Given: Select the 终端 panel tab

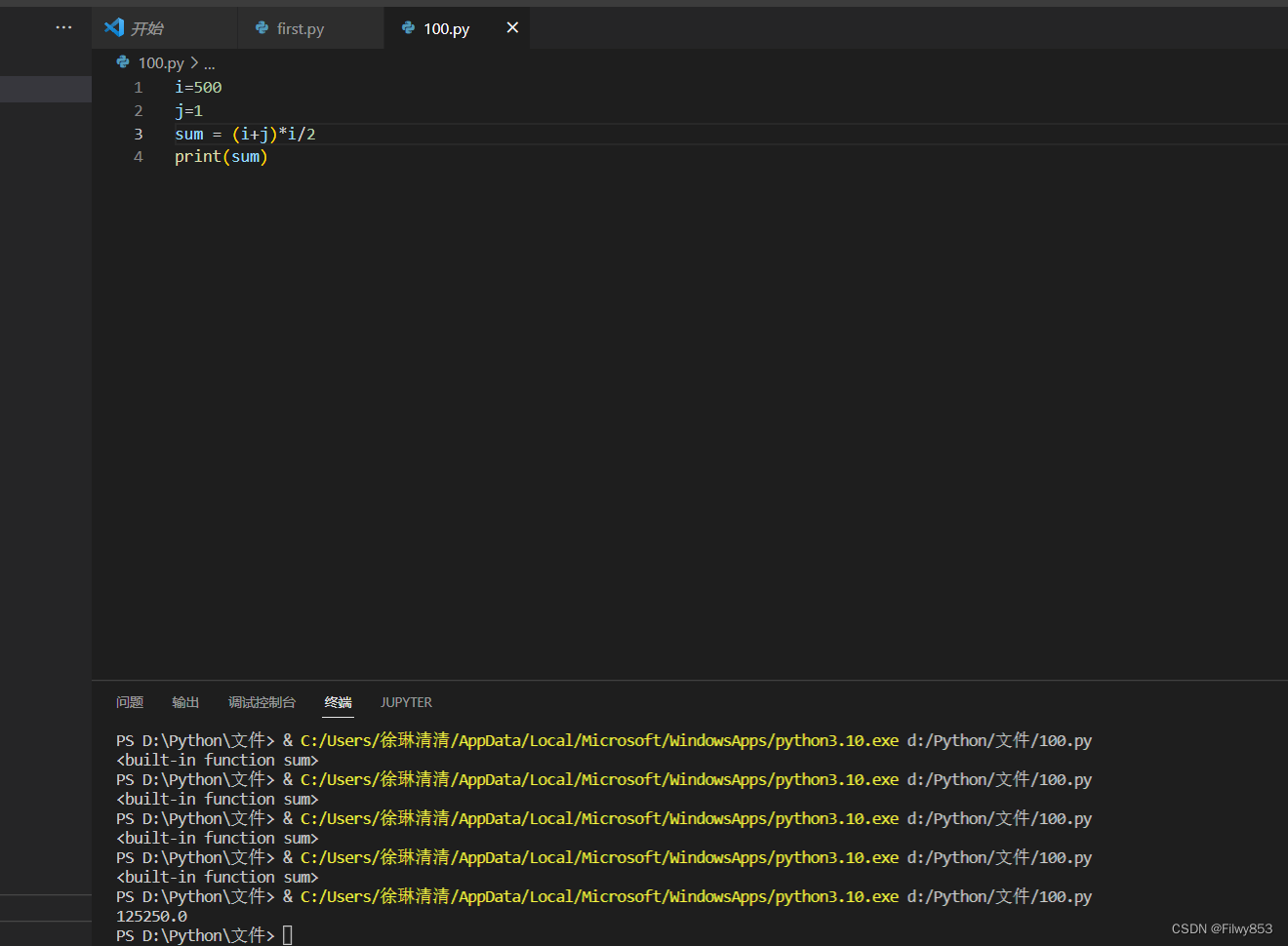Looking at the screenshot, I should 338,702.
